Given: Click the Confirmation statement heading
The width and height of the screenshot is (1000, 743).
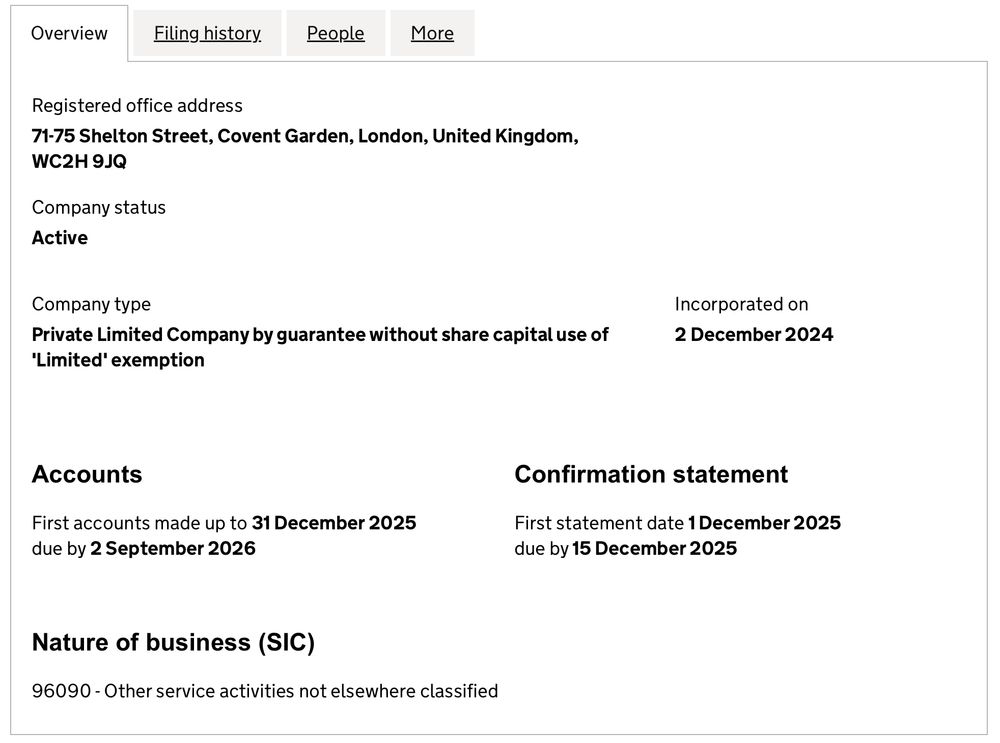Looking at the screenshot, I should pyautogui.click(x=651, y=474).
